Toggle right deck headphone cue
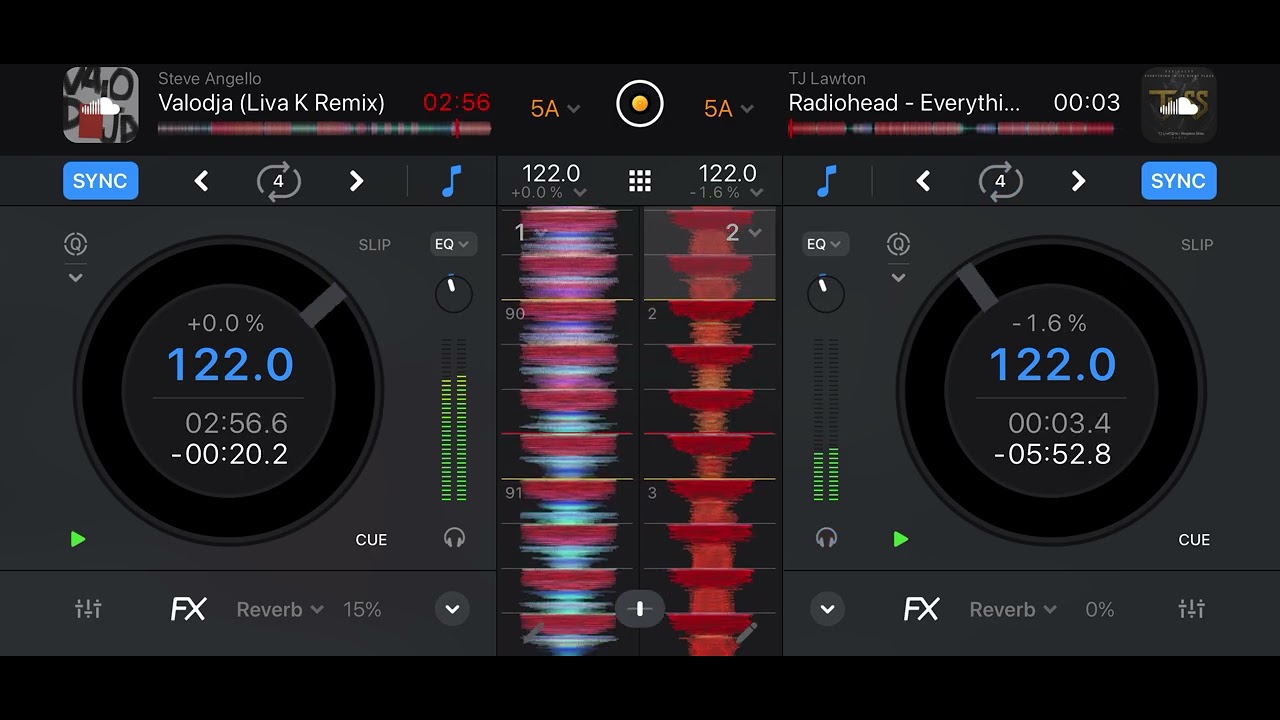Screen dimensions: 1280x720 (826, 538)
